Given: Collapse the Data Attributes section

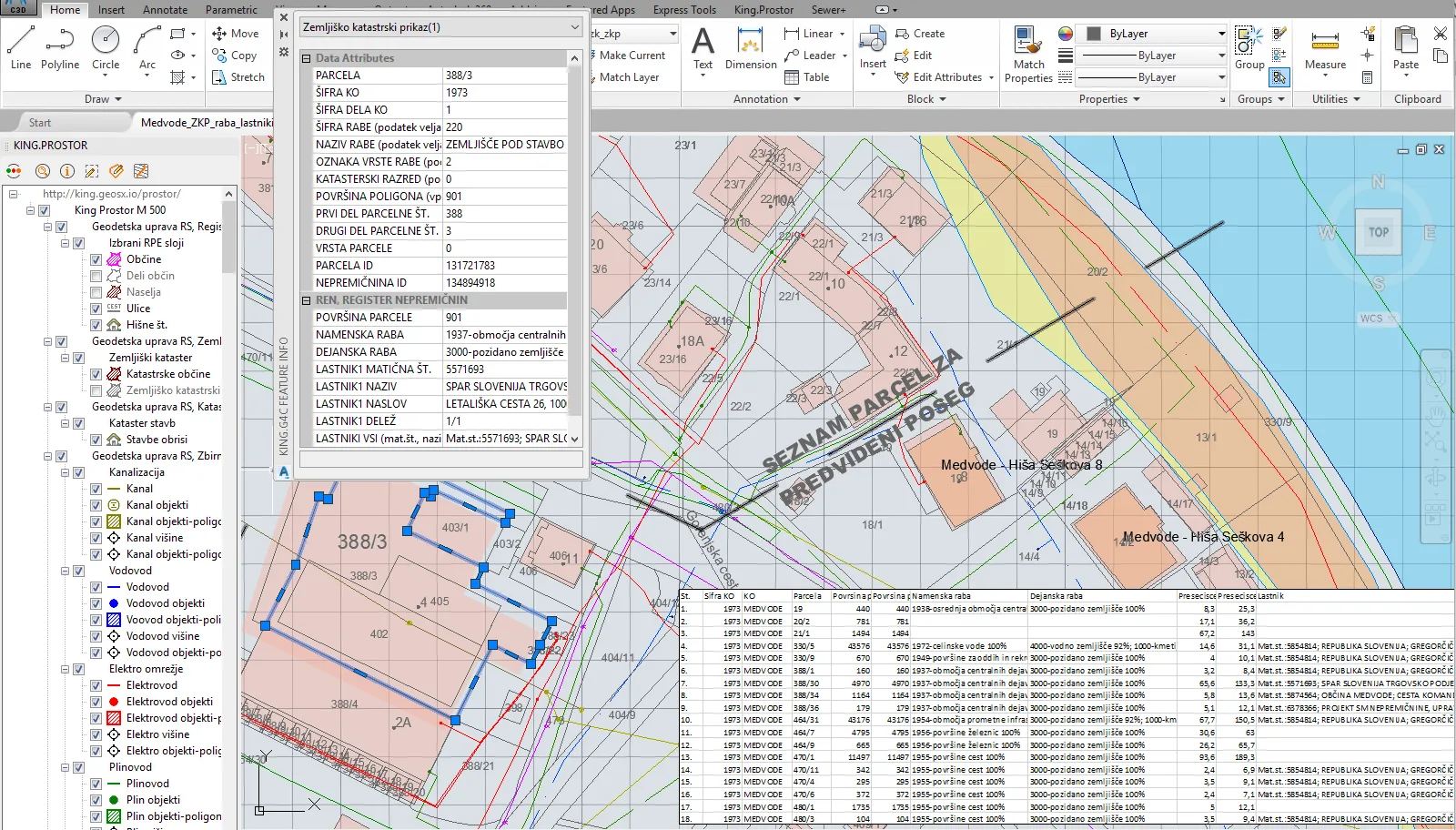Looking at the screenshot, I should point(307,58).
